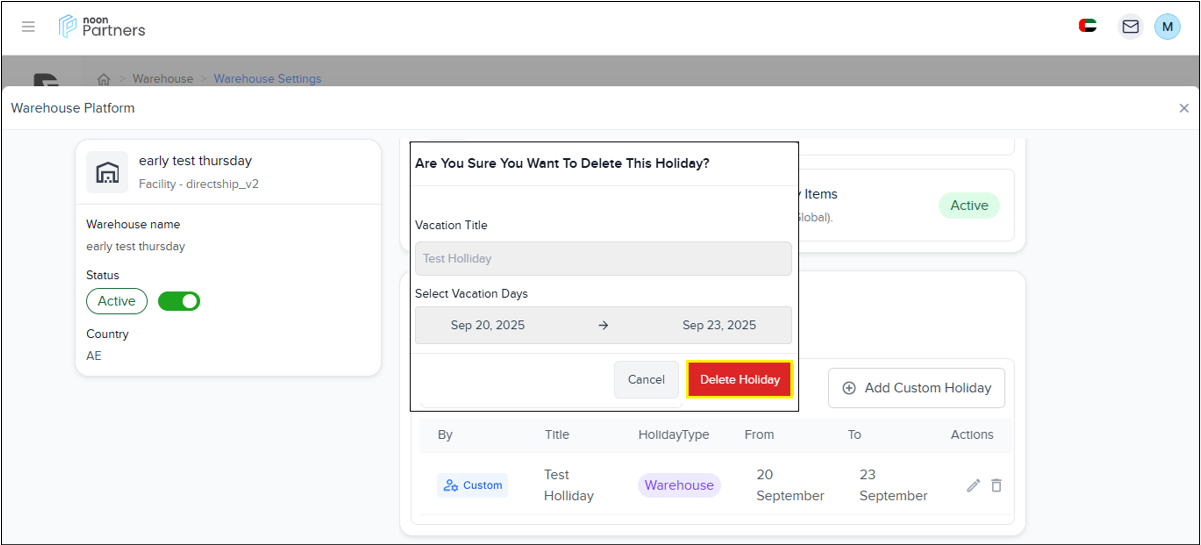
Task: Click the pencil edit icon for Test Holliday
Action: [973, 485]
